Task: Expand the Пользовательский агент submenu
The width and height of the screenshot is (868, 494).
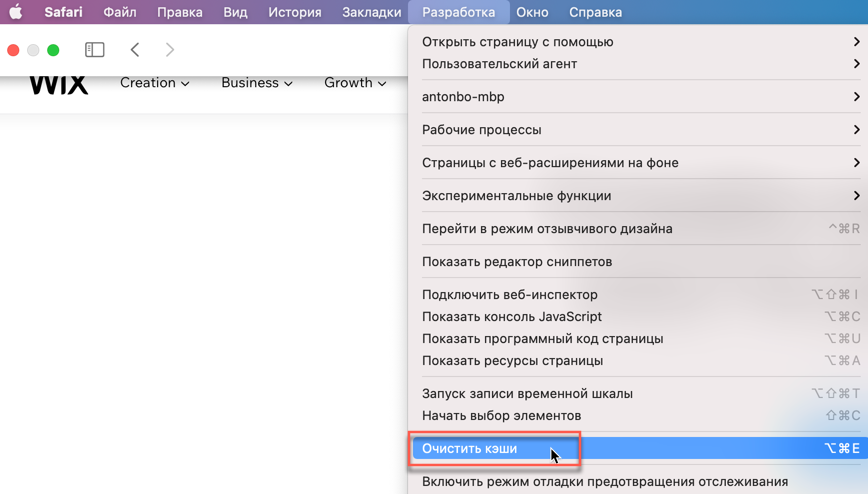Action: [640, 64]
